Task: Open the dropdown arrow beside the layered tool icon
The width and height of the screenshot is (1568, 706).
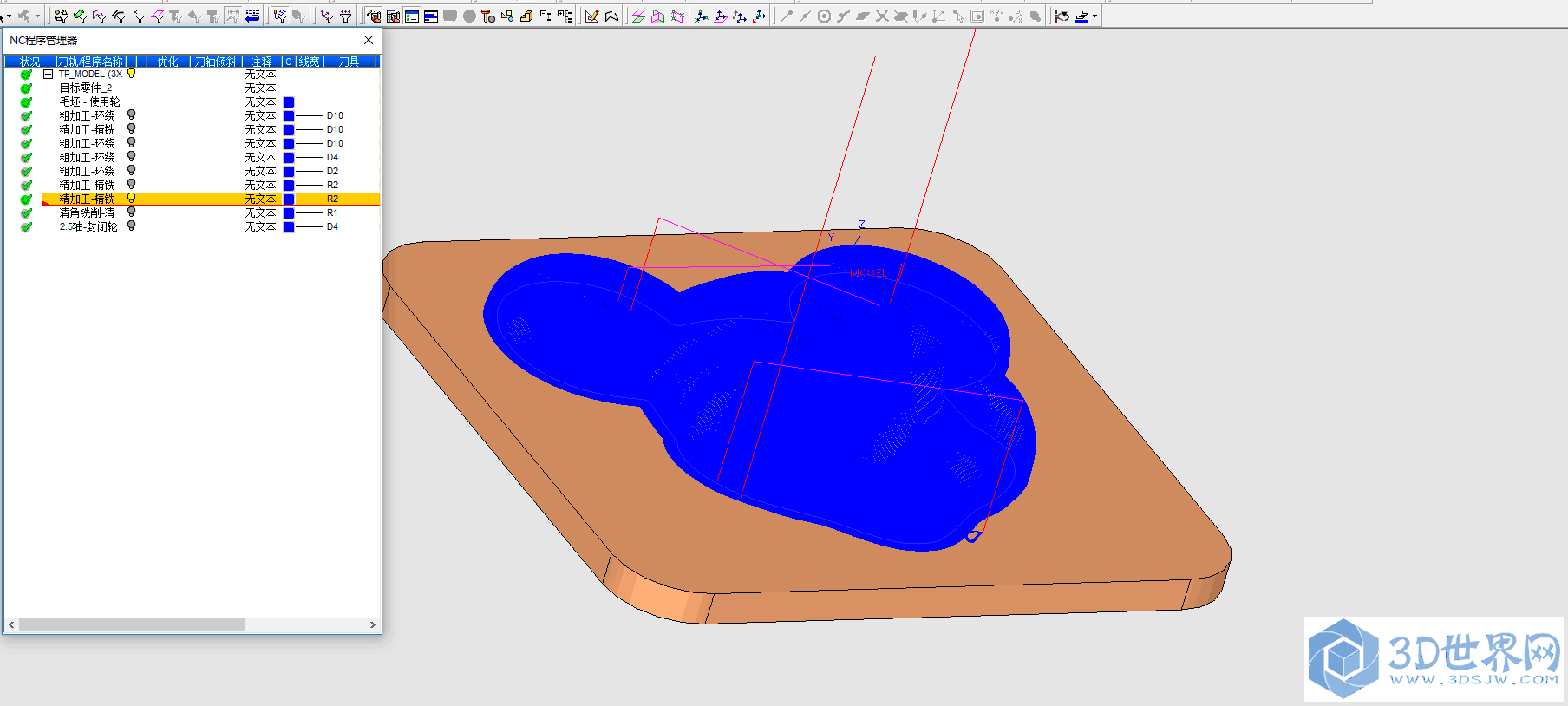Action: click(x=1095, y=16)
